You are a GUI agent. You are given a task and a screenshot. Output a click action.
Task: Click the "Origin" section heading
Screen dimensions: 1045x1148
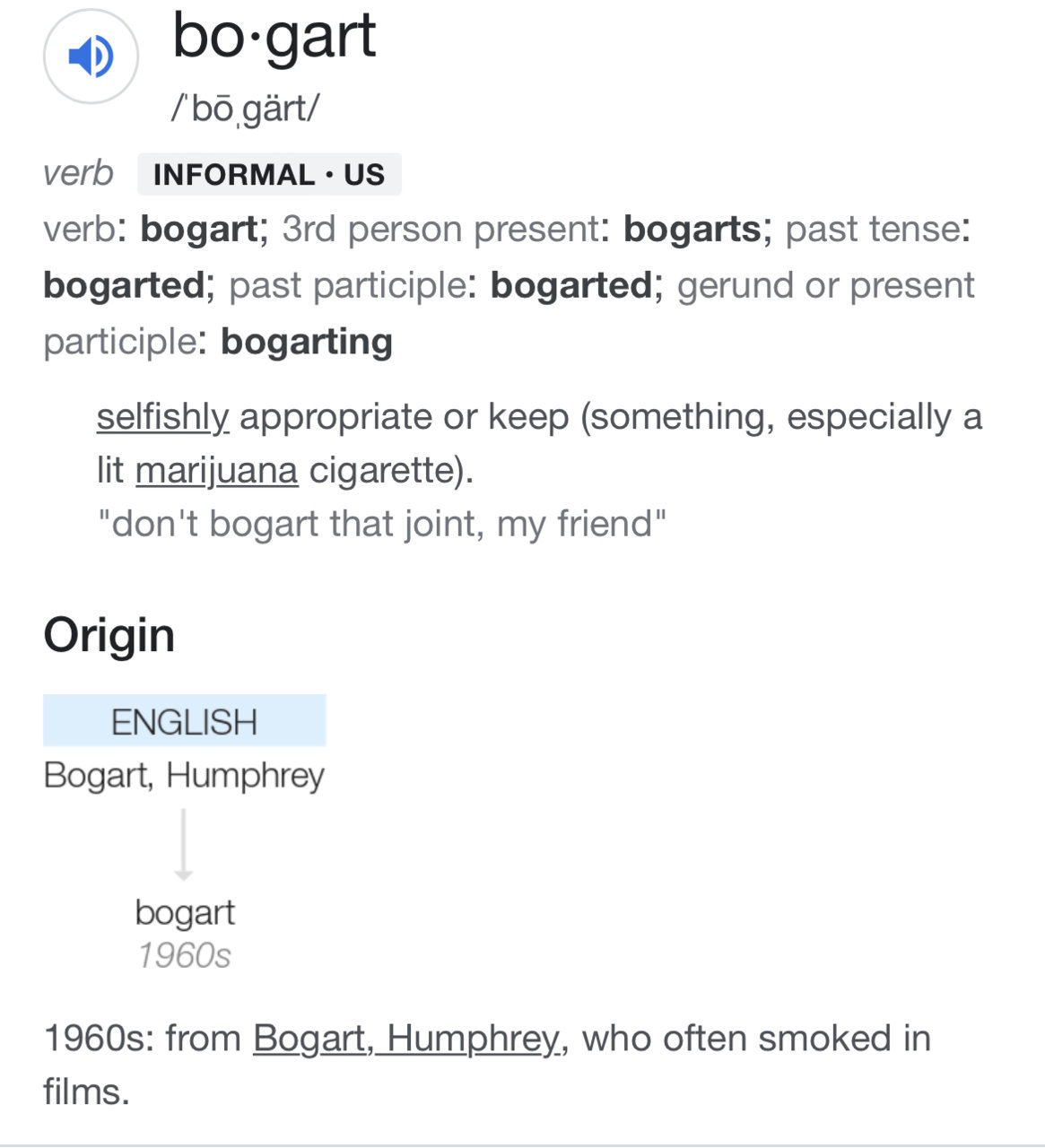(x=109, y=636)
